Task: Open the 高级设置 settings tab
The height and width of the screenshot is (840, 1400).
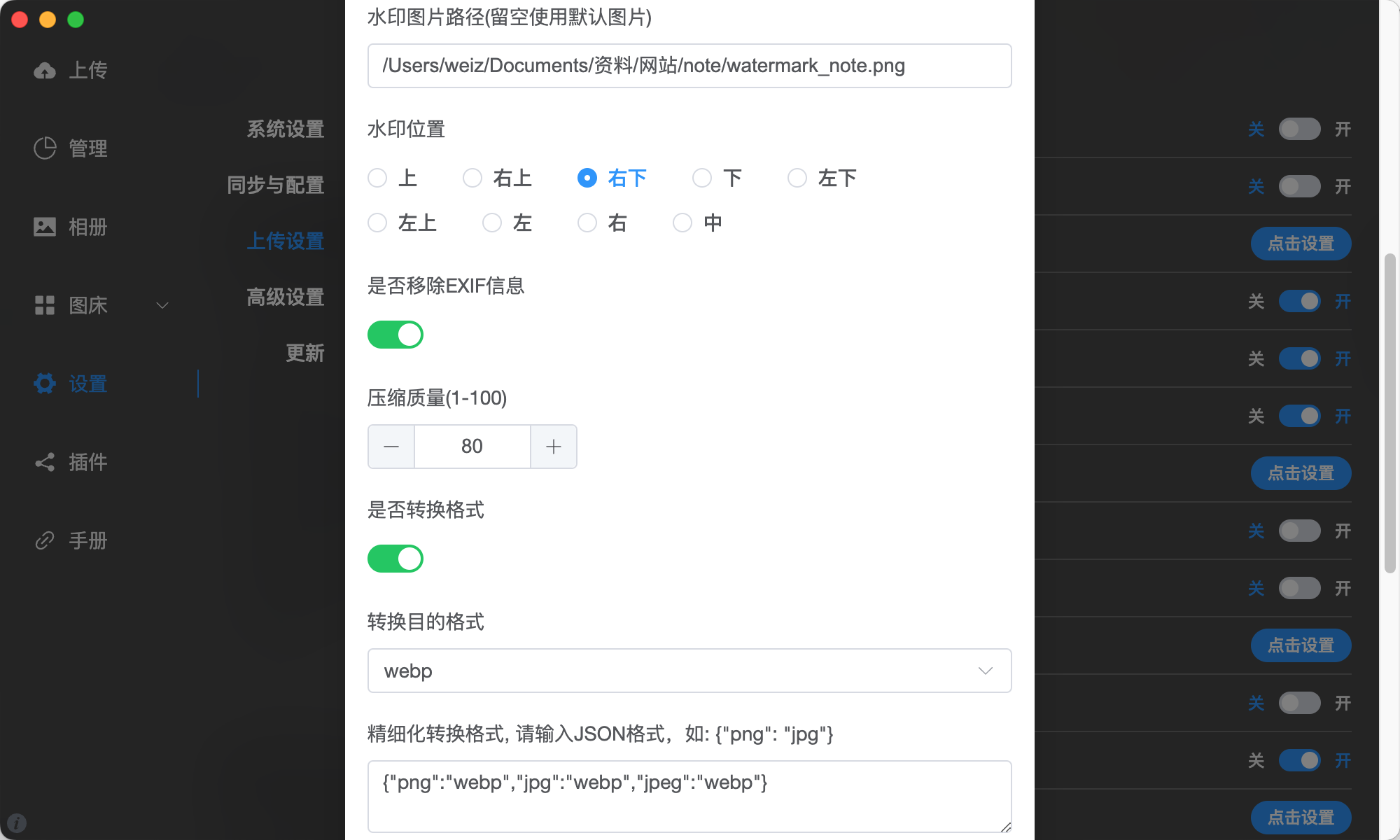Action: coord(284,297)
